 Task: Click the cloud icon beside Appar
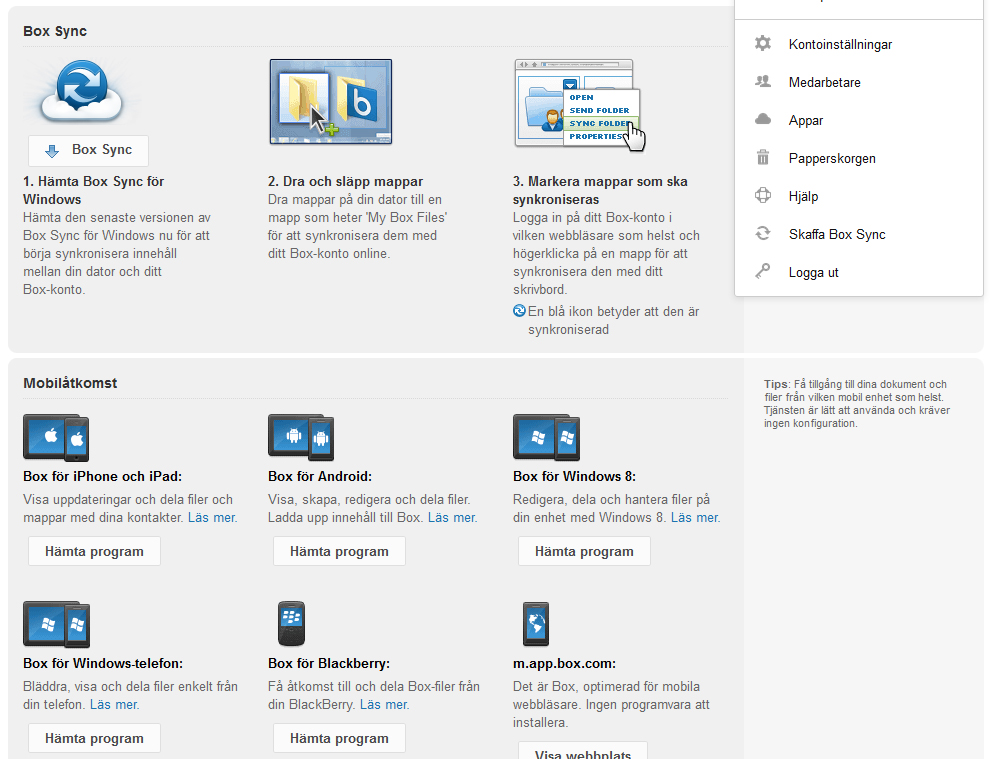coord(763,119)
